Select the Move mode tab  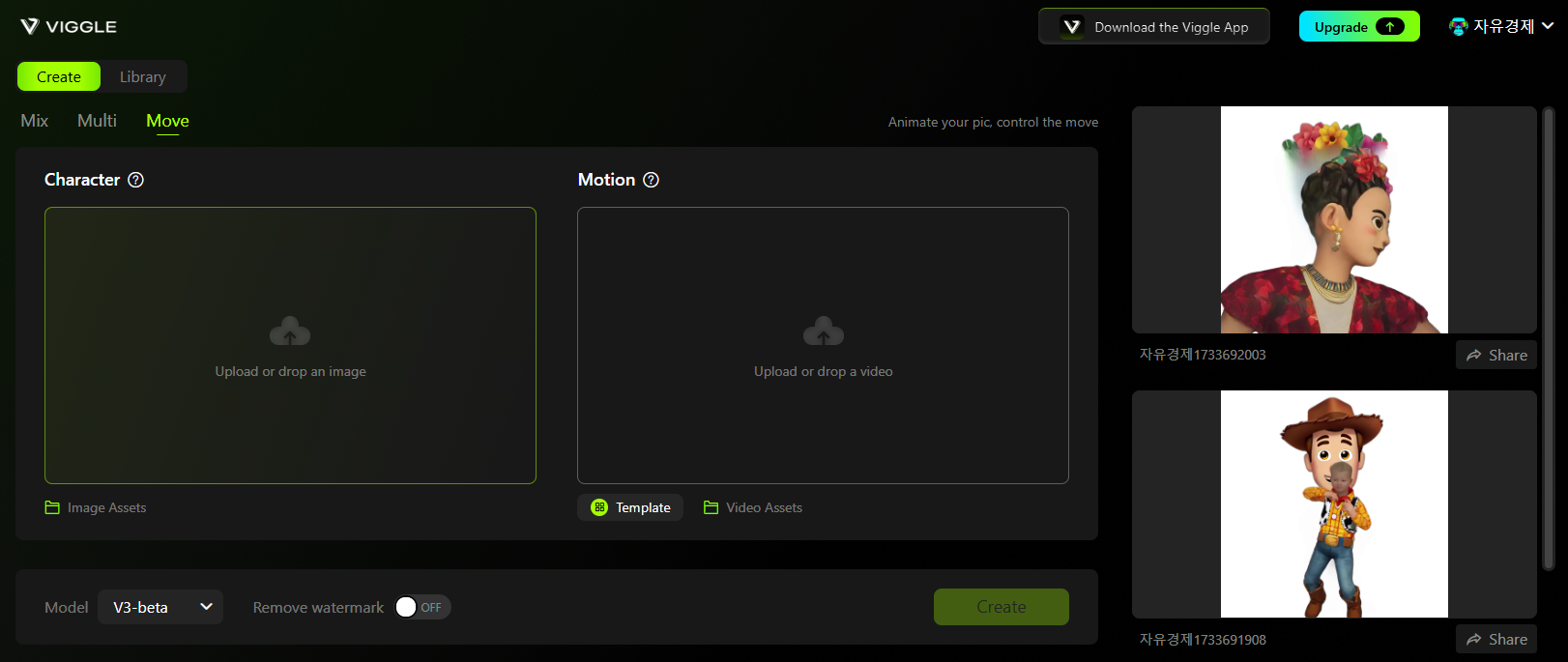(x=167, y=121)
